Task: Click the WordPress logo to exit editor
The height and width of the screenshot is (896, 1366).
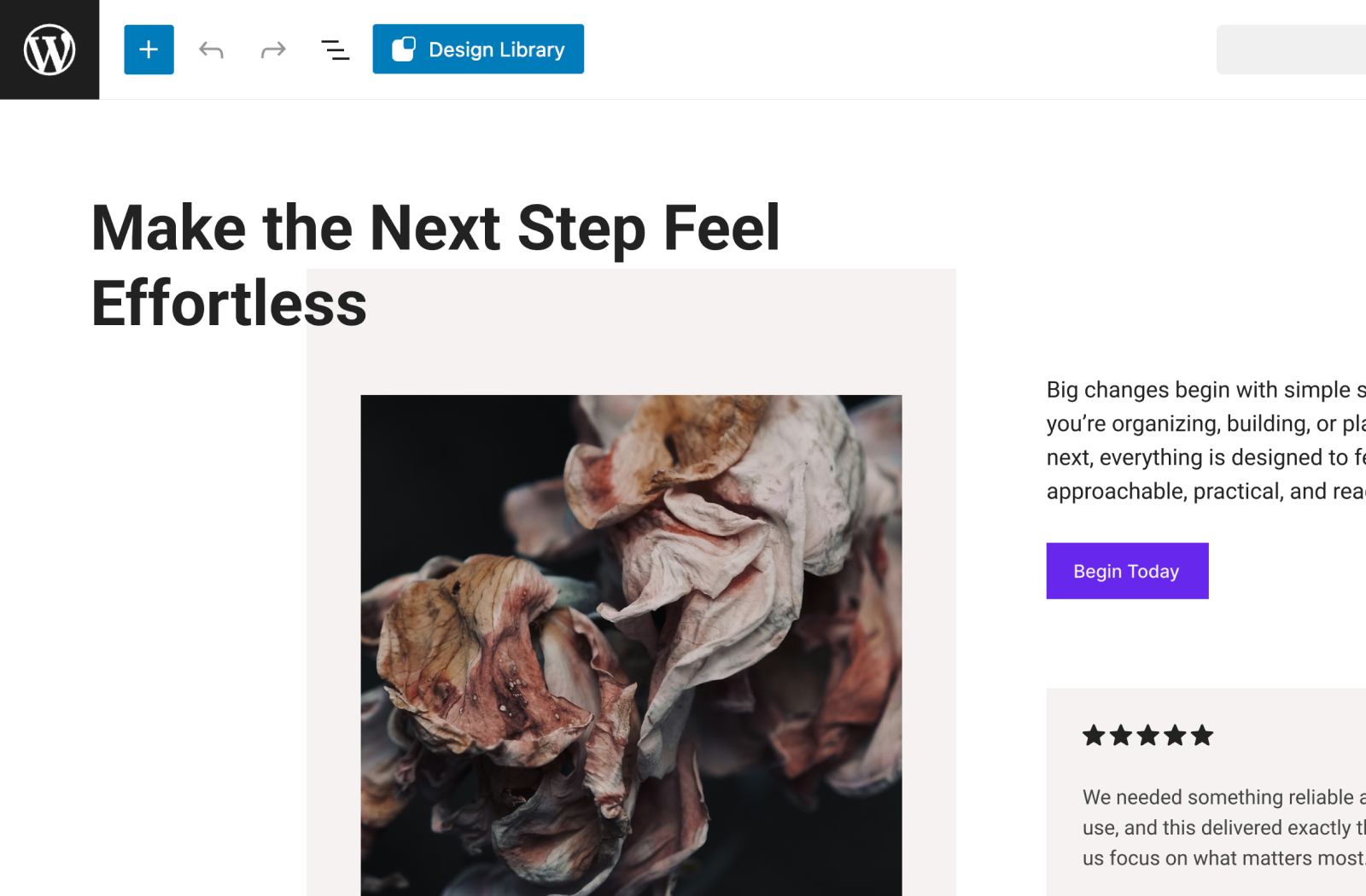Action: pyautogui.click(x=50, y=49)
